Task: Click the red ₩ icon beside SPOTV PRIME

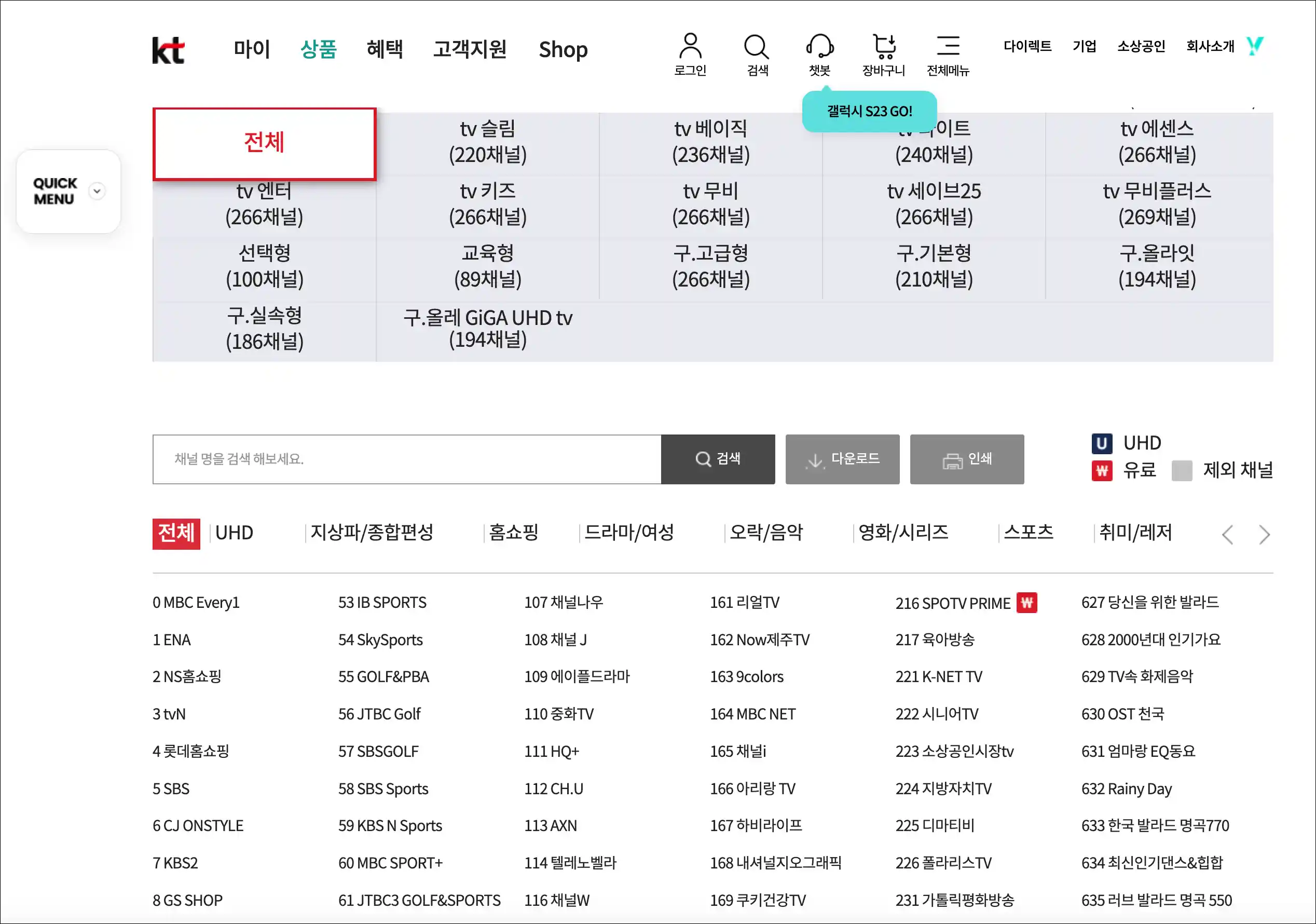Action: [1026, 603]
